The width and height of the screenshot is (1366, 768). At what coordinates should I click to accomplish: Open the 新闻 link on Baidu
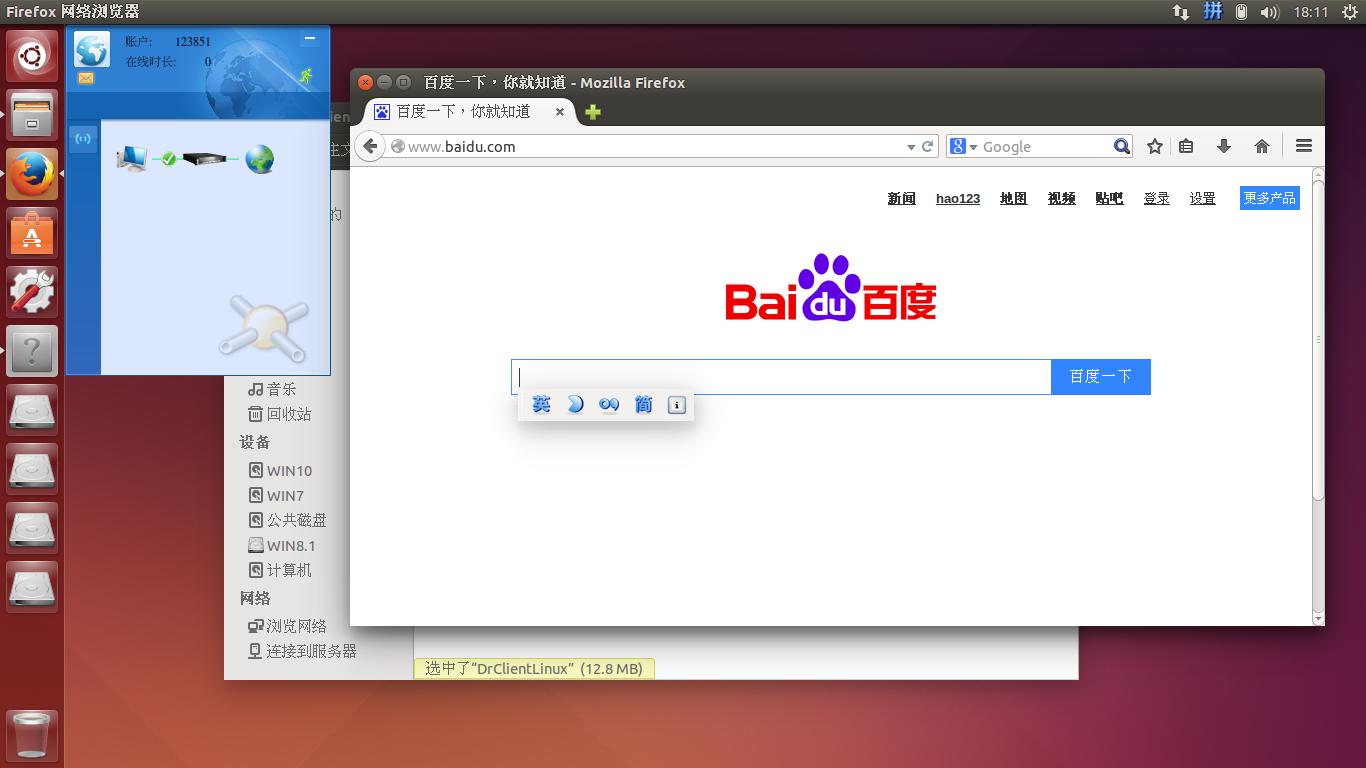point(902,198)
